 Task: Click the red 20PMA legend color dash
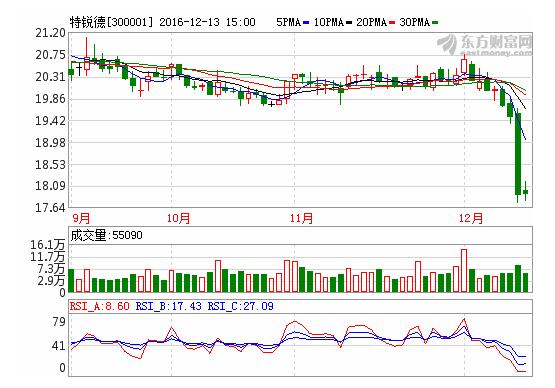tap(392, 23)
